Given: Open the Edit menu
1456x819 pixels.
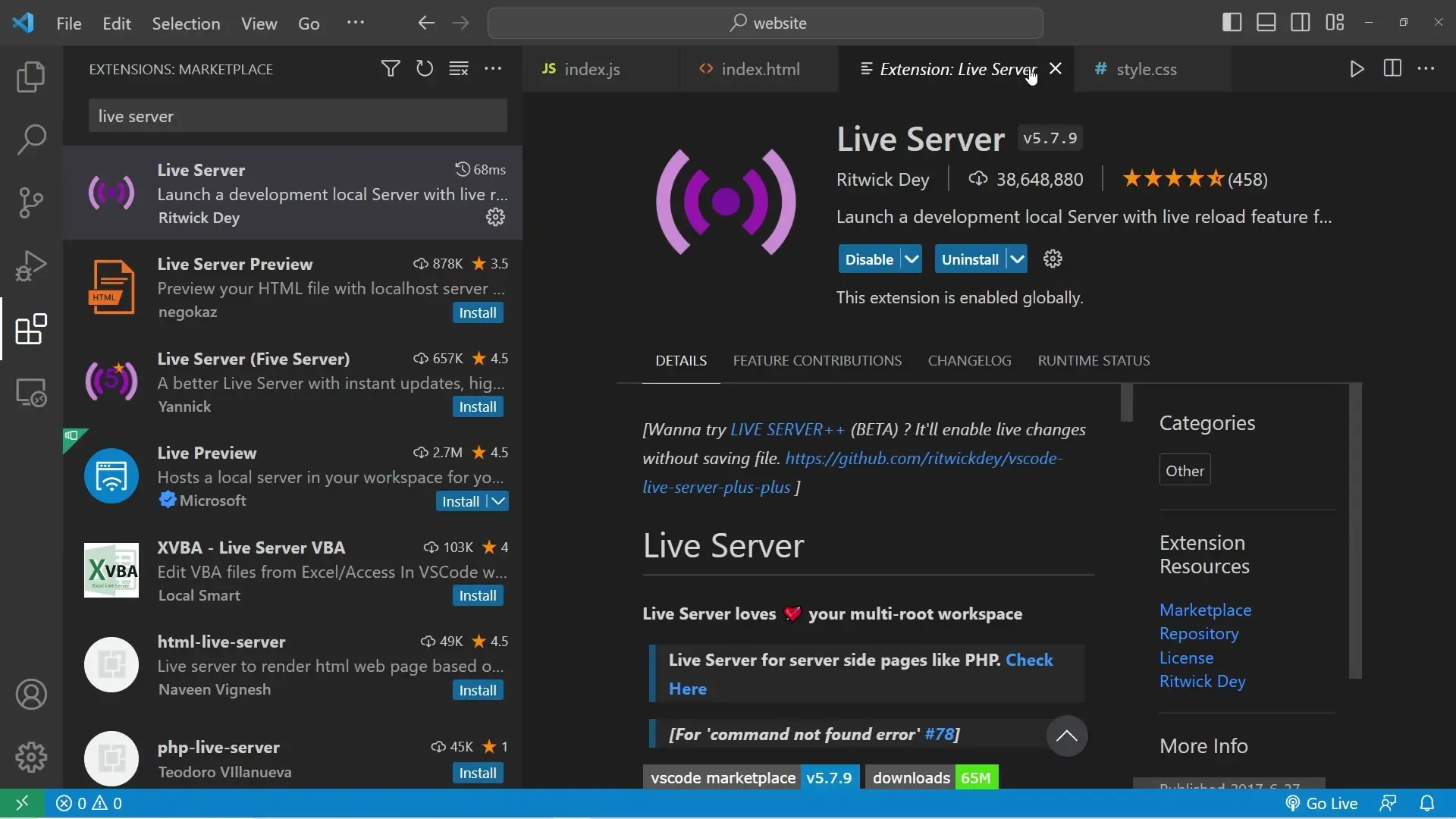Looking at the screenshot, I should 117,24.
